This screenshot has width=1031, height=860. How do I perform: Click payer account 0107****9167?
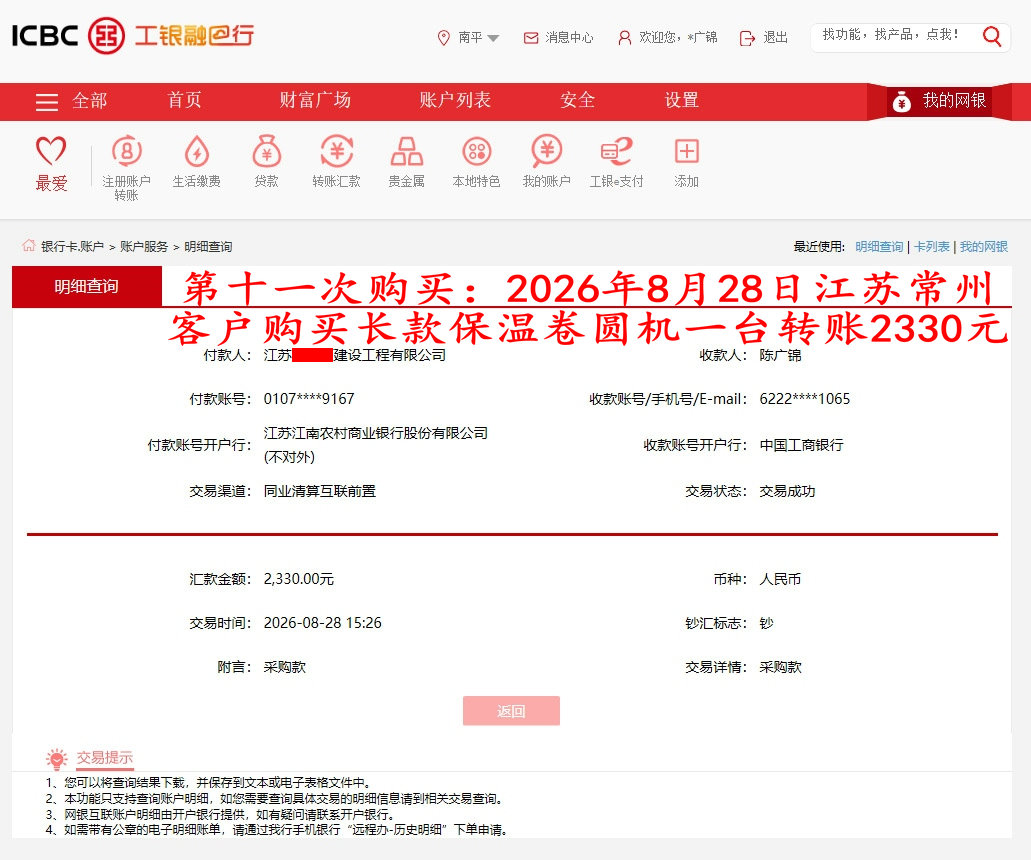[x=309, y=399]
